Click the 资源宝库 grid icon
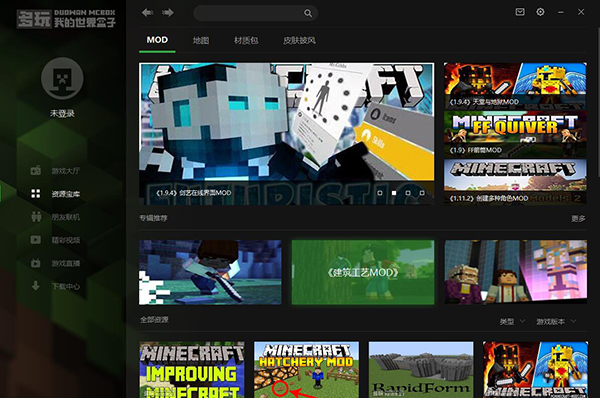 pos(36,194)
